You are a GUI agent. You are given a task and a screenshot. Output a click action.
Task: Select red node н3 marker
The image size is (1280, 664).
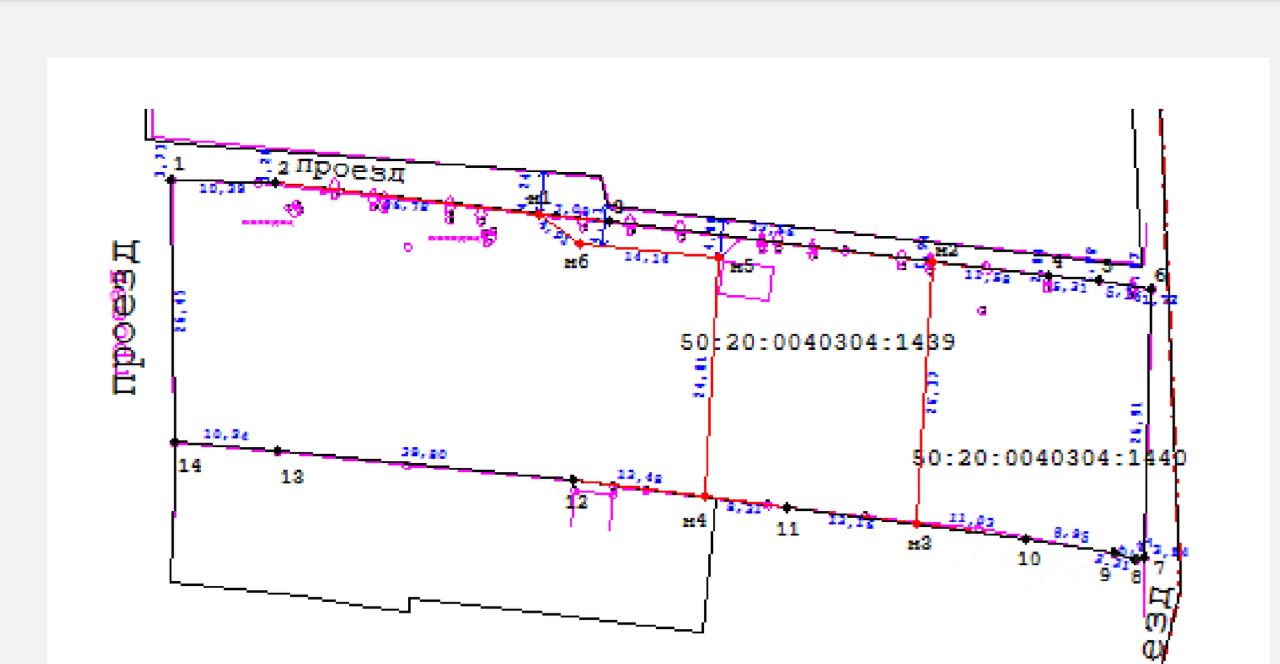(916, 523)
